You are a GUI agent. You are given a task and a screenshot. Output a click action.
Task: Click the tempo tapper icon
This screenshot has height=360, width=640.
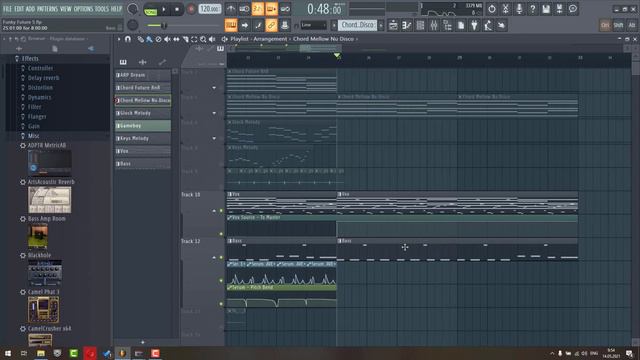pyautogui.click(x=488, y=25)
